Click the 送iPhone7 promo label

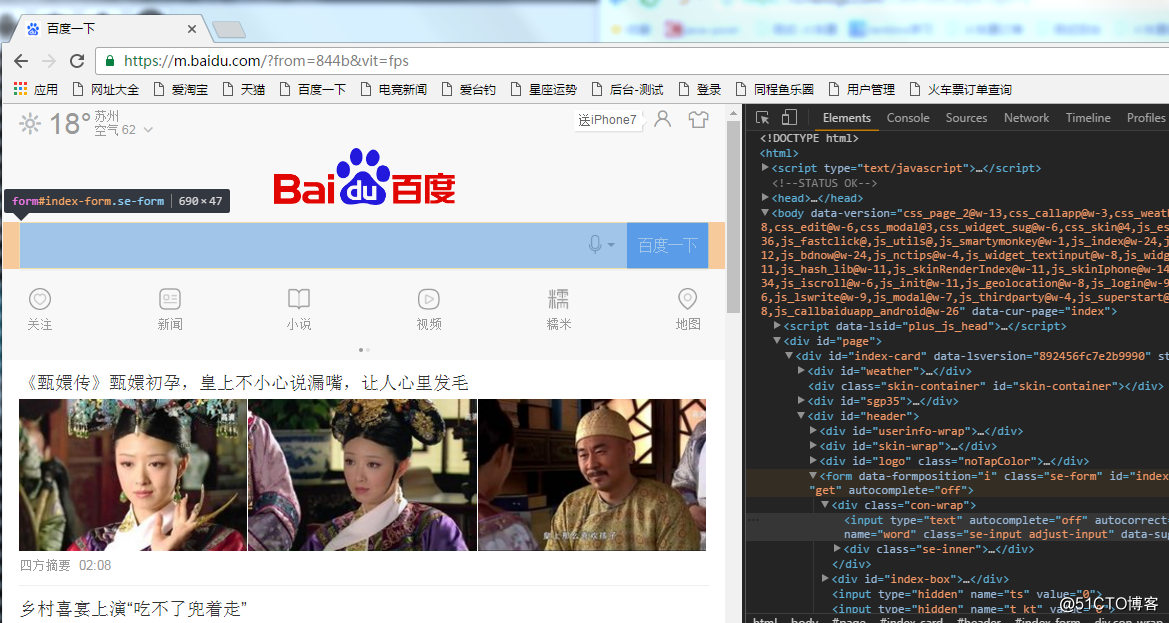click(608, 120)
